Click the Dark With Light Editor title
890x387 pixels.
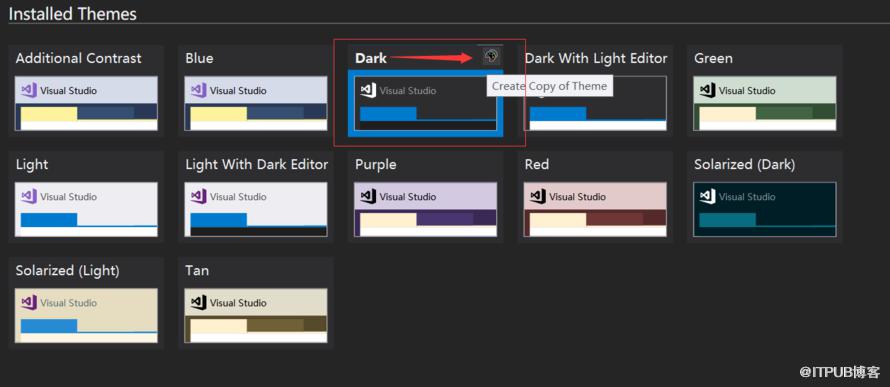[x=596, y=58]
